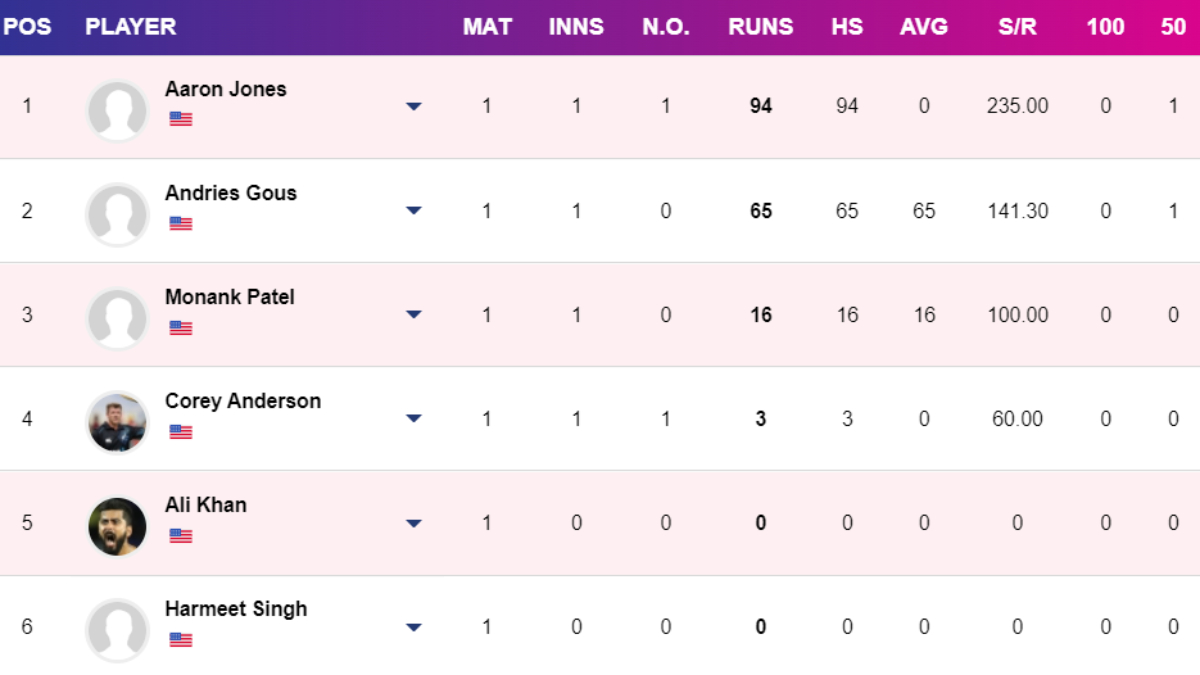The height and width of the screenshot is (675, 1200).
Task: Click the USA flag under Aaron Jones
Action: click(x=181, y=119)
